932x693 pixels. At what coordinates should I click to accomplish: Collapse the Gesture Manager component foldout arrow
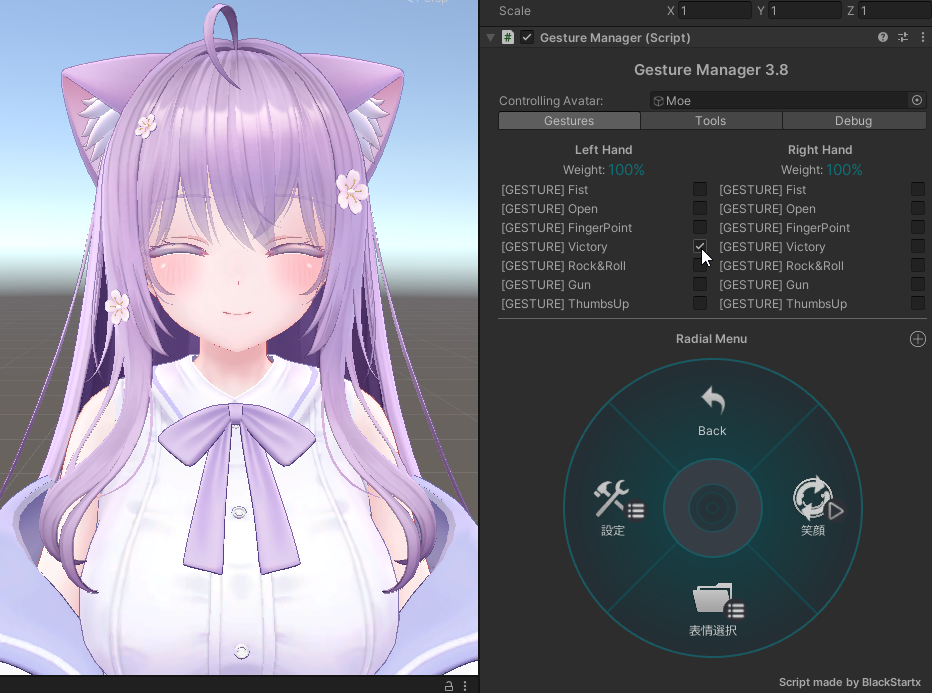click(490, 37)
